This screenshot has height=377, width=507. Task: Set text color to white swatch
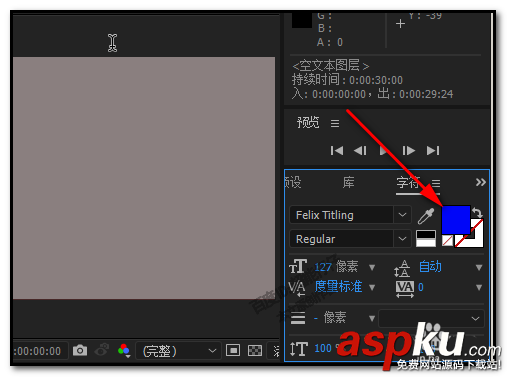click(426, 243)
